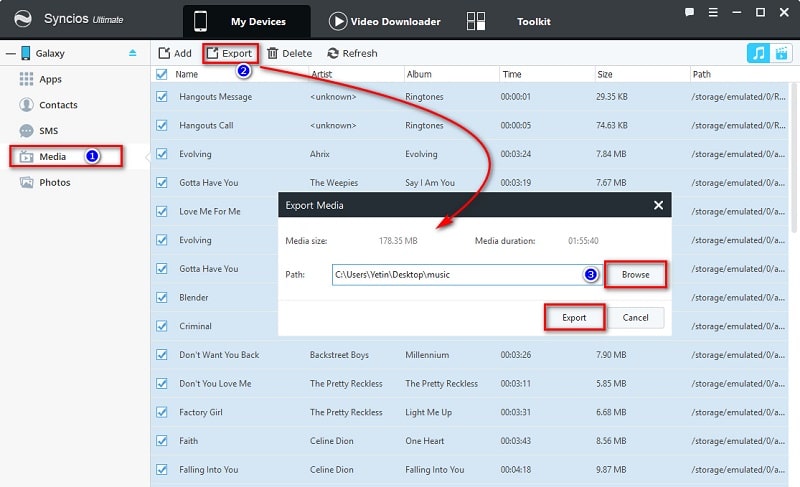Screen dimensions: 800x487
Task: Open Contacts in the sidebar
Action: pos(58,105)
